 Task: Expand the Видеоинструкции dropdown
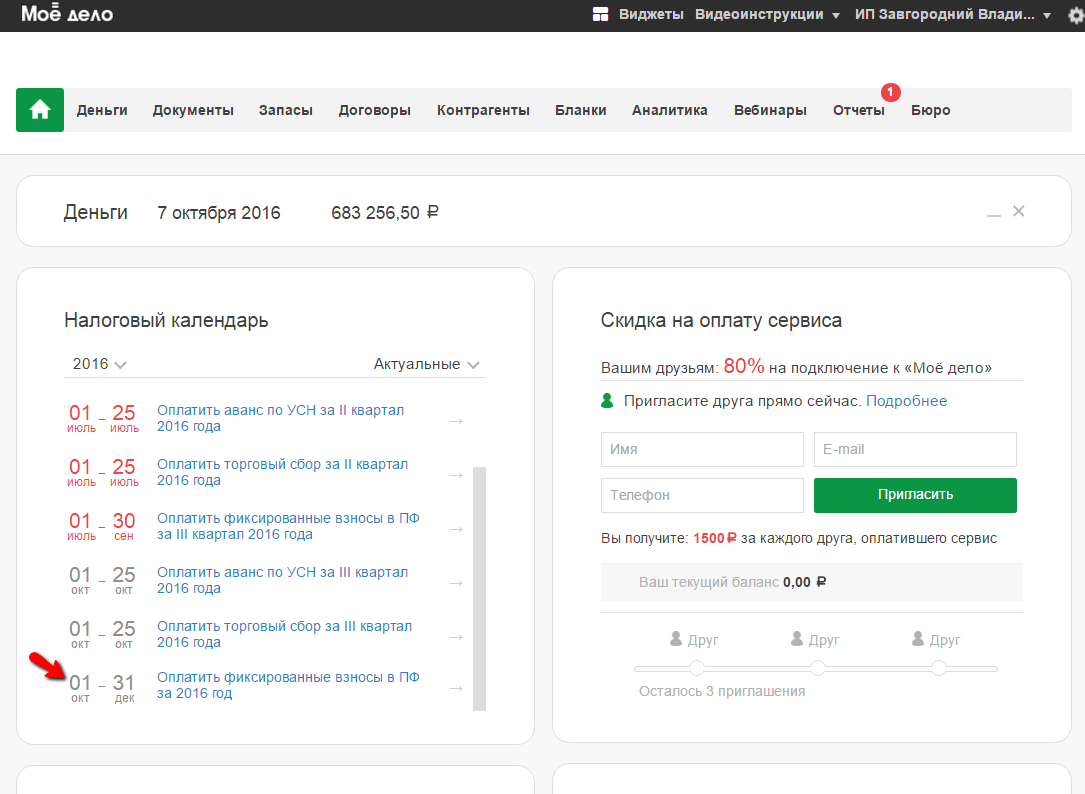click(767, 15)
